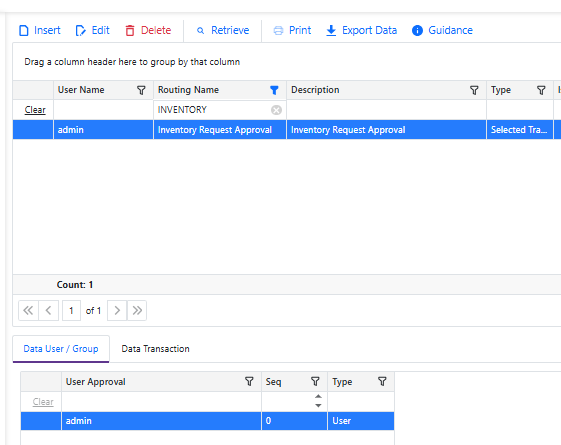Open filter for lower grid Type column
This screenshot has height=445, width=561.
(382, 381)
